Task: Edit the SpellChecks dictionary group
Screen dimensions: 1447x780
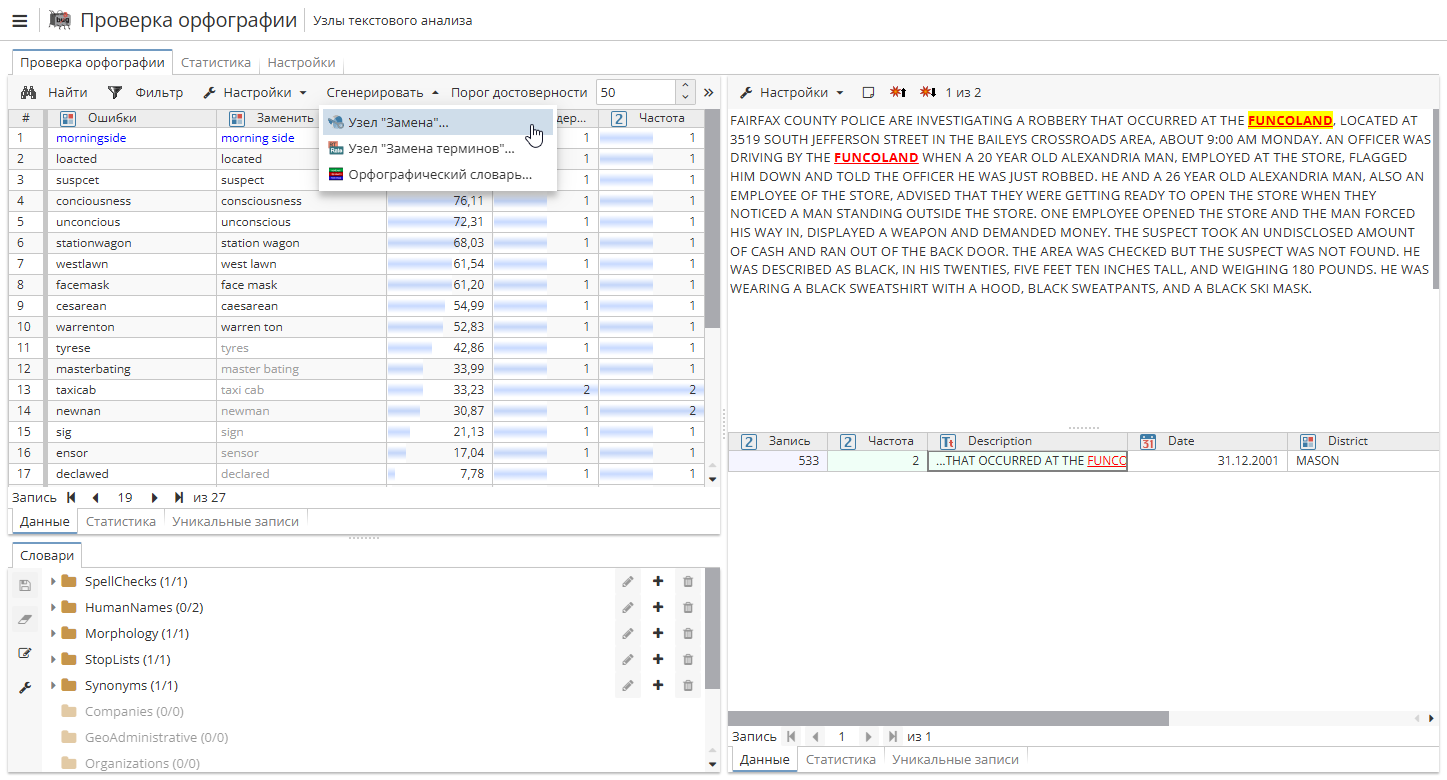Action: [628, 581]
